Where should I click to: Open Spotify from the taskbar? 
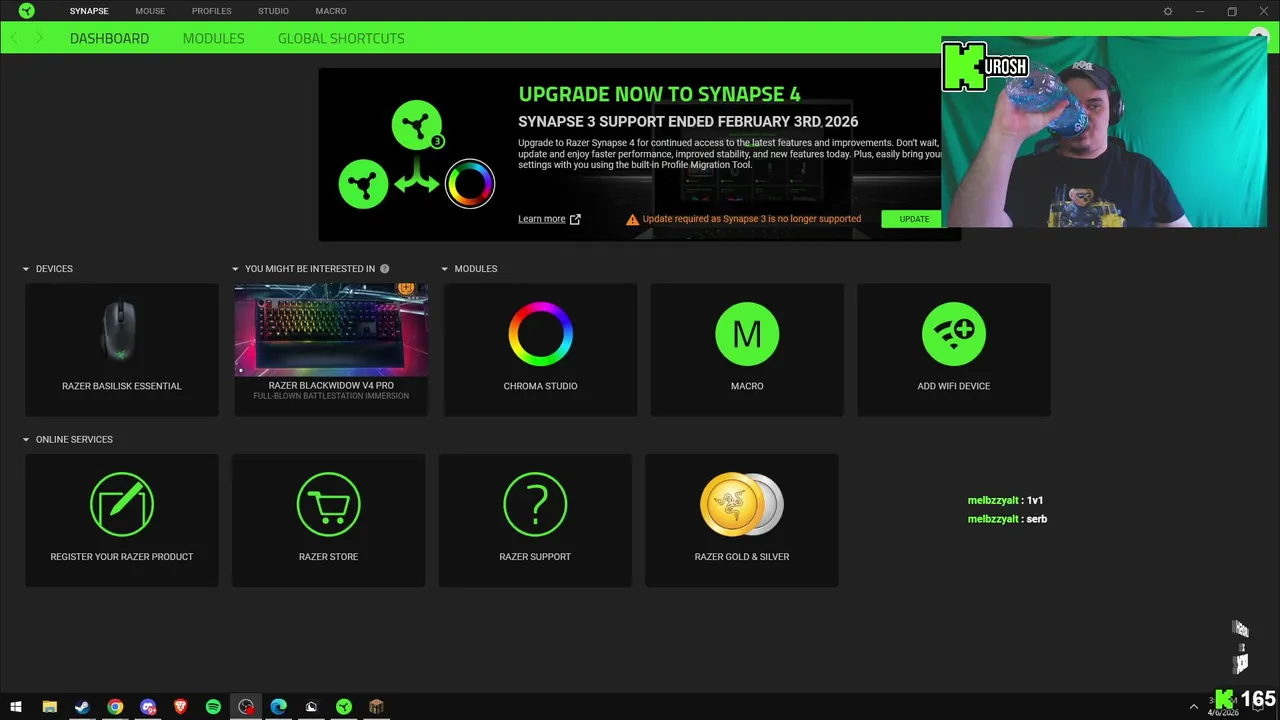(x=213, y=707)
